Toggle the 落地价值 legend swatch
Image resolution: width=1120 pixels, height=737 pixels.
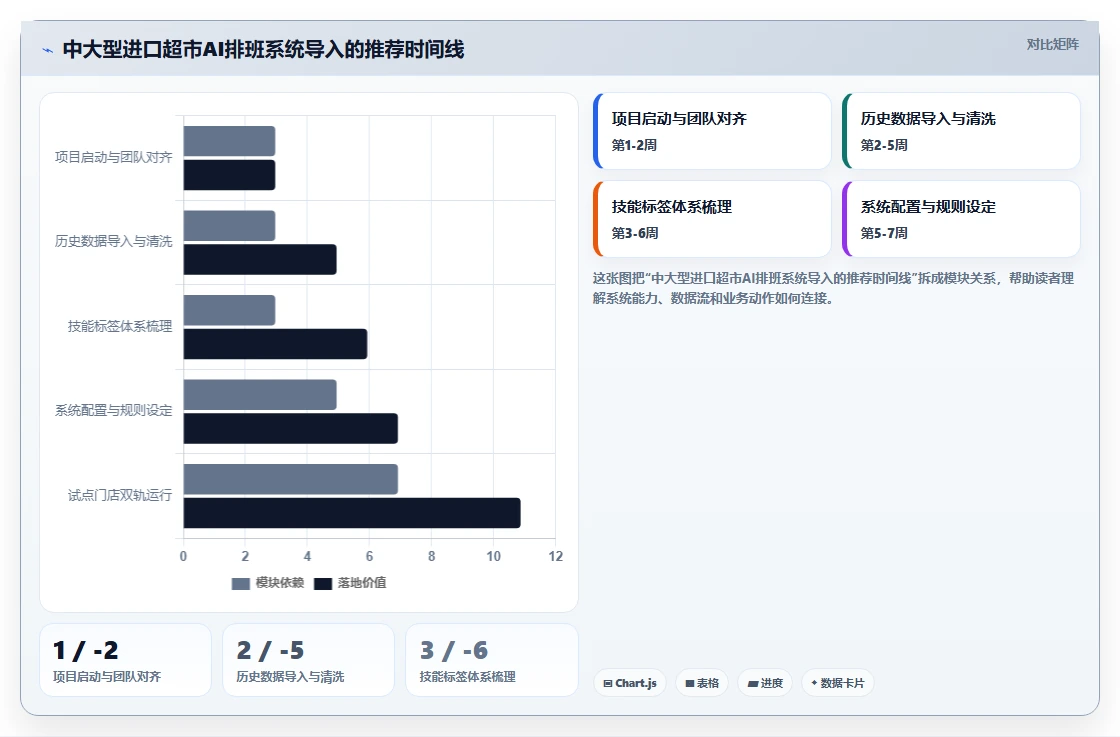point(323,583)
